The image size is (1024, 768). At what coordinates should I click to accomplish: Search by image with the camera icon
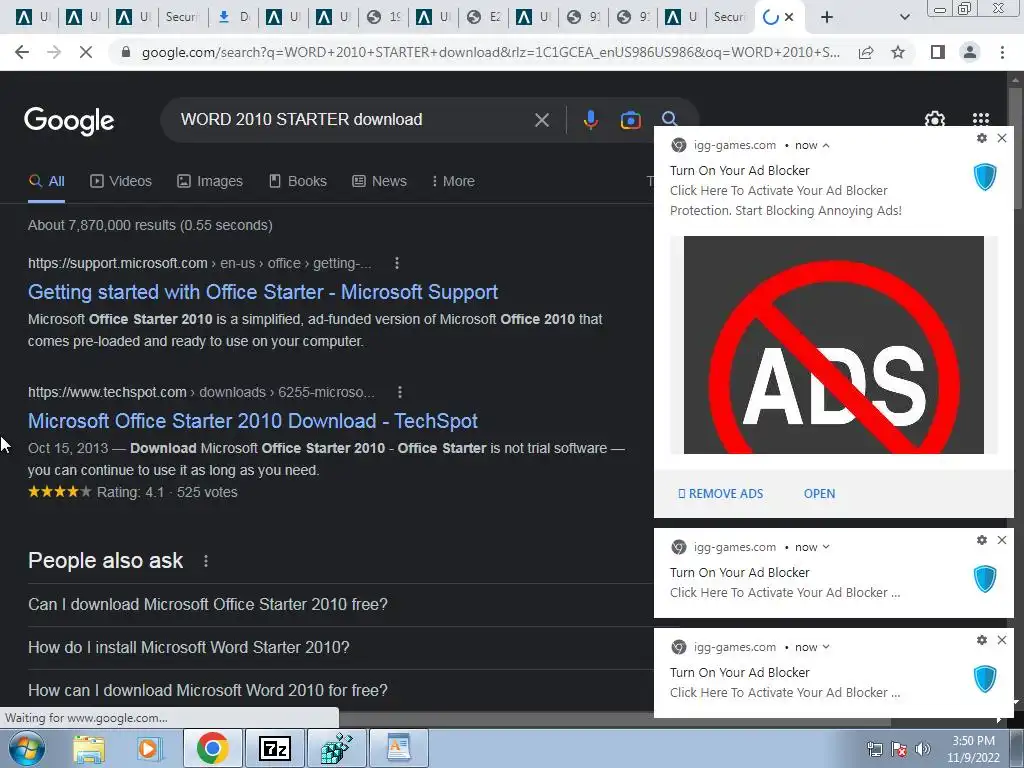(630, 120)
